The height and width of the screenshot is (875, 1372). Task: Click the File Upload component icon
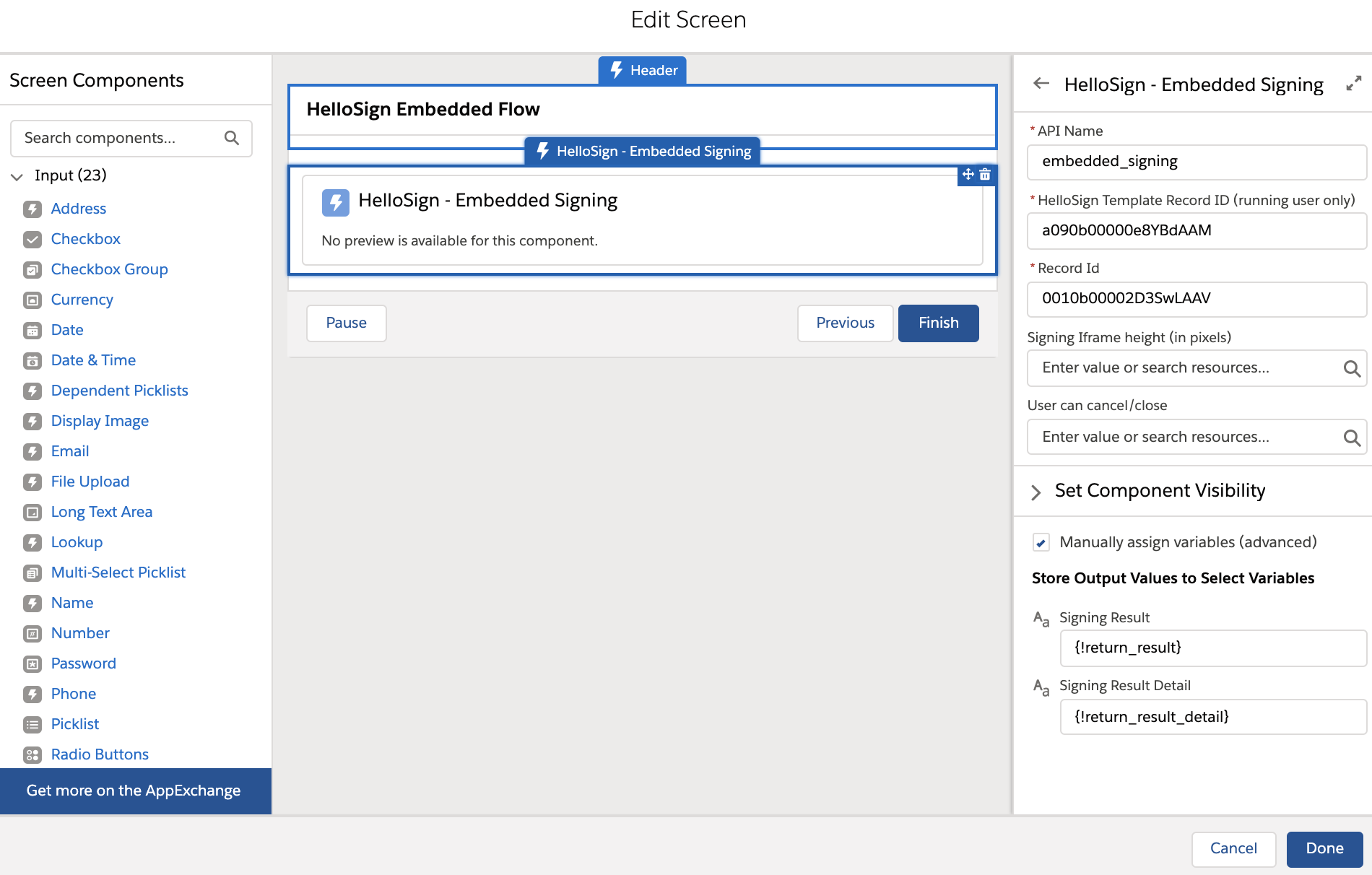coord(32,482)
